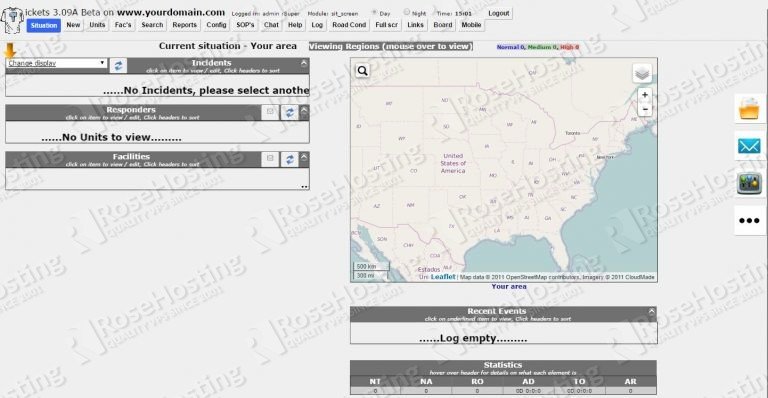Screen dimensions: 768x398
Task: Open the orange folder sidebar icon
Action: [x=749, y=109]
